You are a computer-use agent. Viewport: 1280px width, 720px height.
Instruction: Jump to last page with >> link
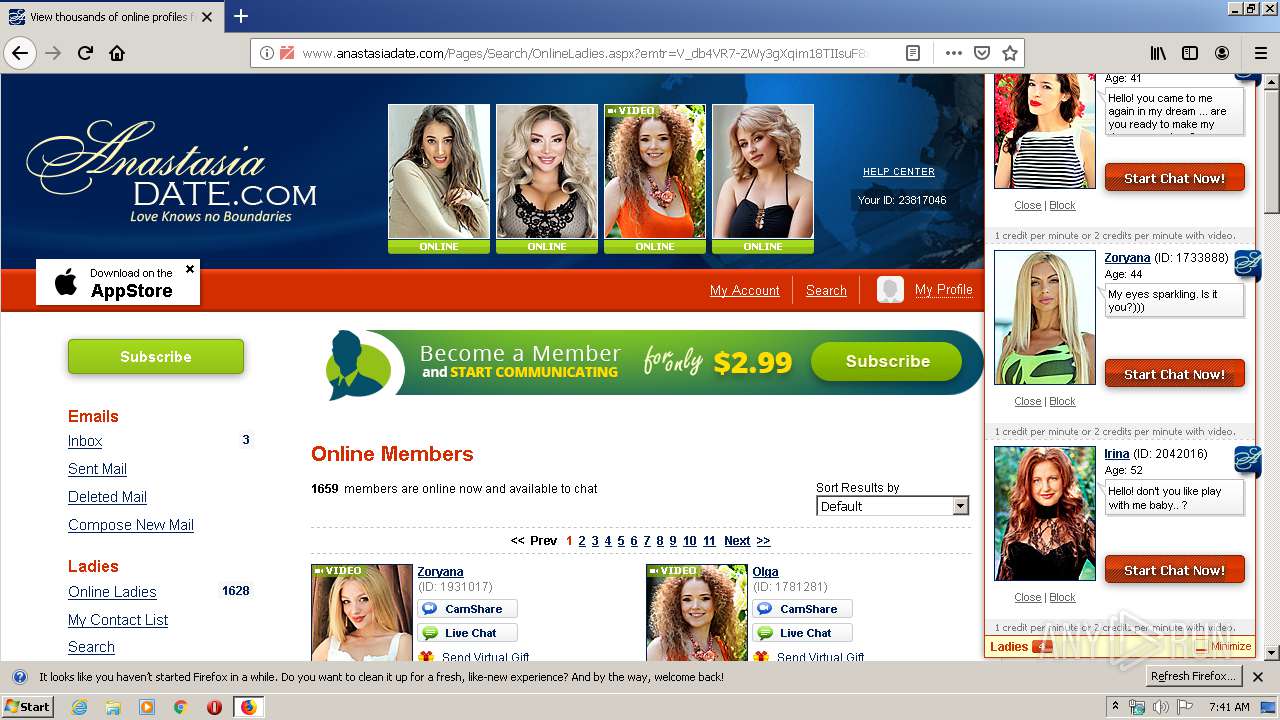763,541
